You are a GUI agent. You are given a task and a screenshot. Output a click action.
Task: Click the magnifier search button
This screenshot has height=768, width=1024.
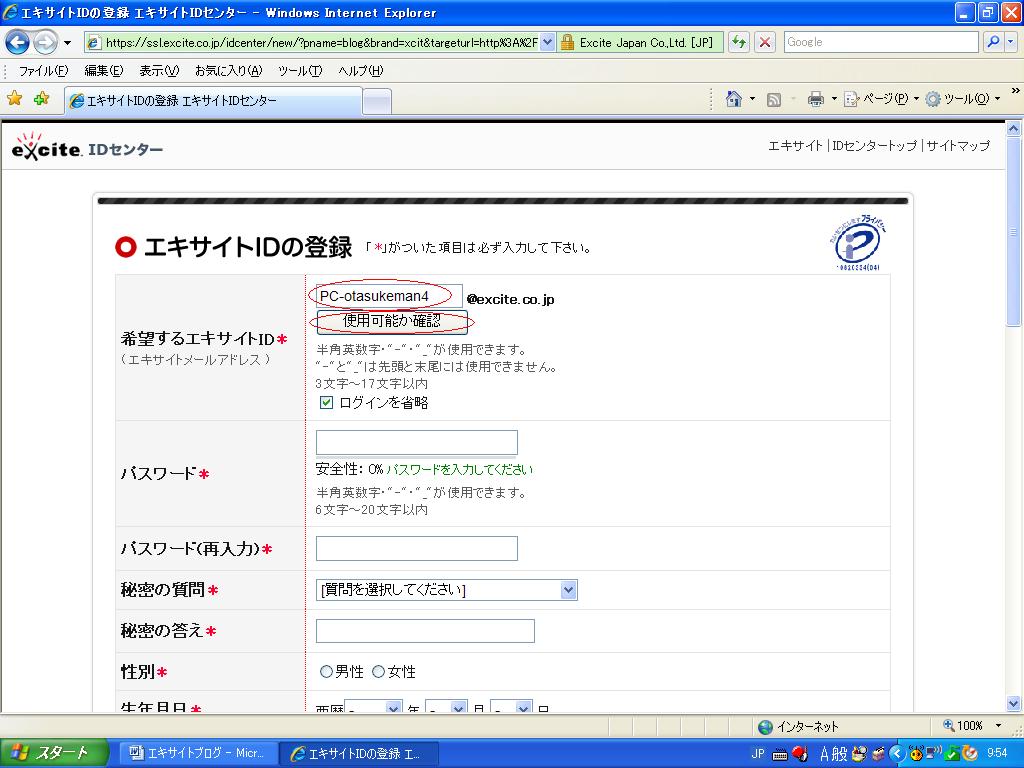pyautogui.click(x=993, y=42)
